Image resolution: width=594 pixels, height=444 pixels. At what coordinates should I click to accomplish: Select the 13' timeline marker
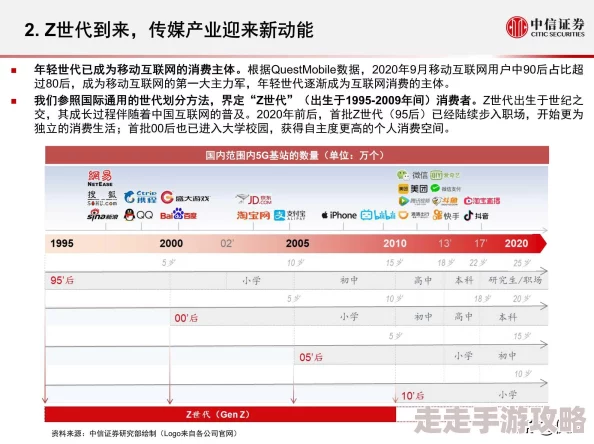tap(445, 243)
